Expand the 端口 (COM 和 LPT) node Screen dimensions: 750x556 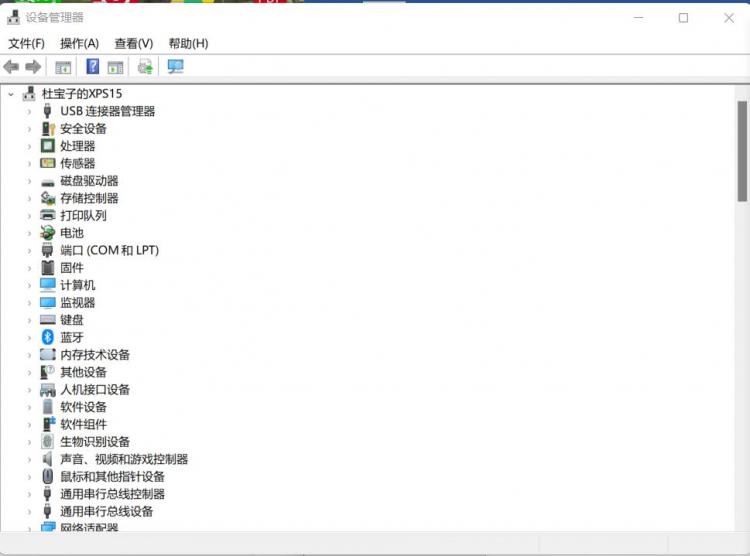click(29, 250)
